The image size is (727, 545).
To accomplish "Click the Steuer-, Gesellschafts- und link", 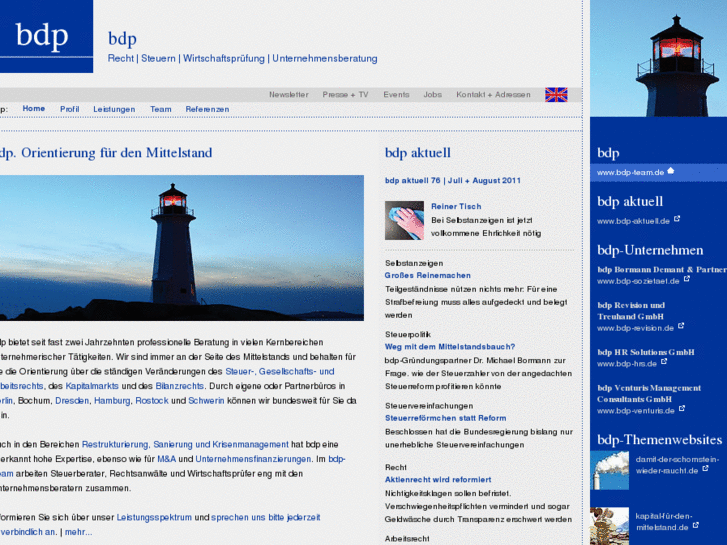I will click(280, 372).
